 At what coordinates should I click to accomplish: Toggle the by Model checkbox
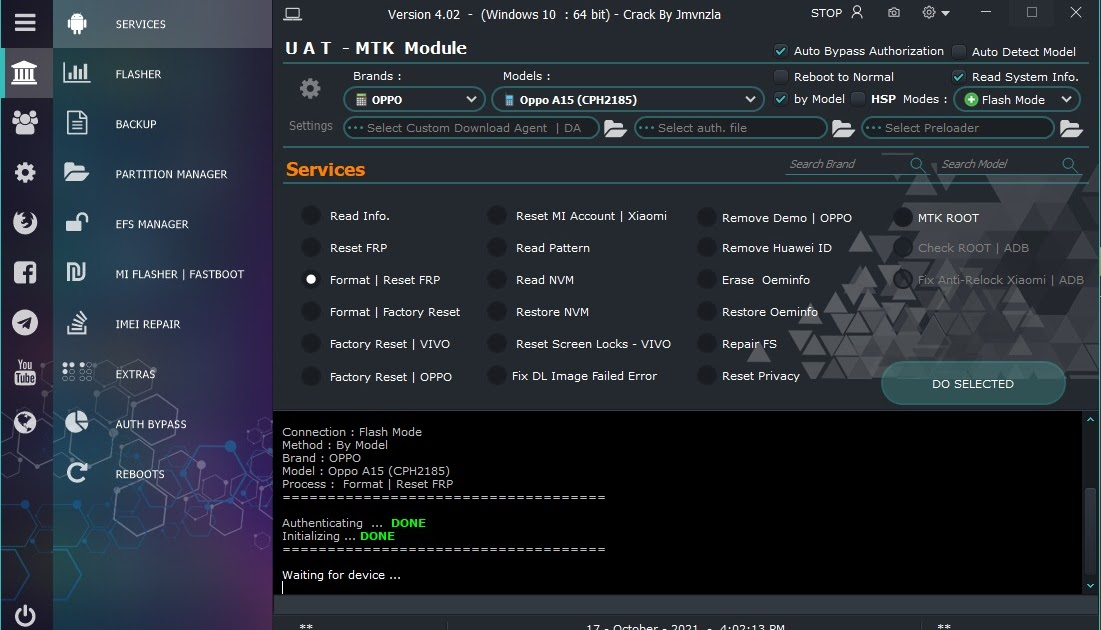pos(780,99)
